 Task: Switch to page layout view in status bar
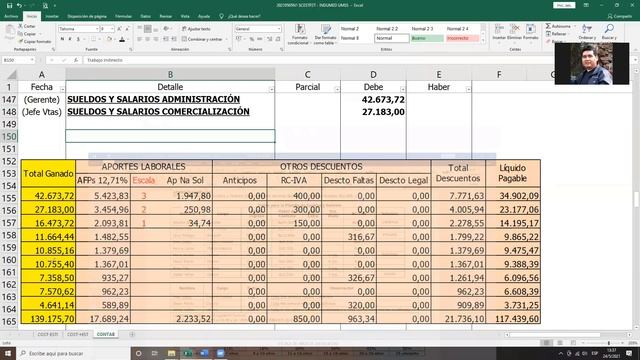click(x=560, y=343)
